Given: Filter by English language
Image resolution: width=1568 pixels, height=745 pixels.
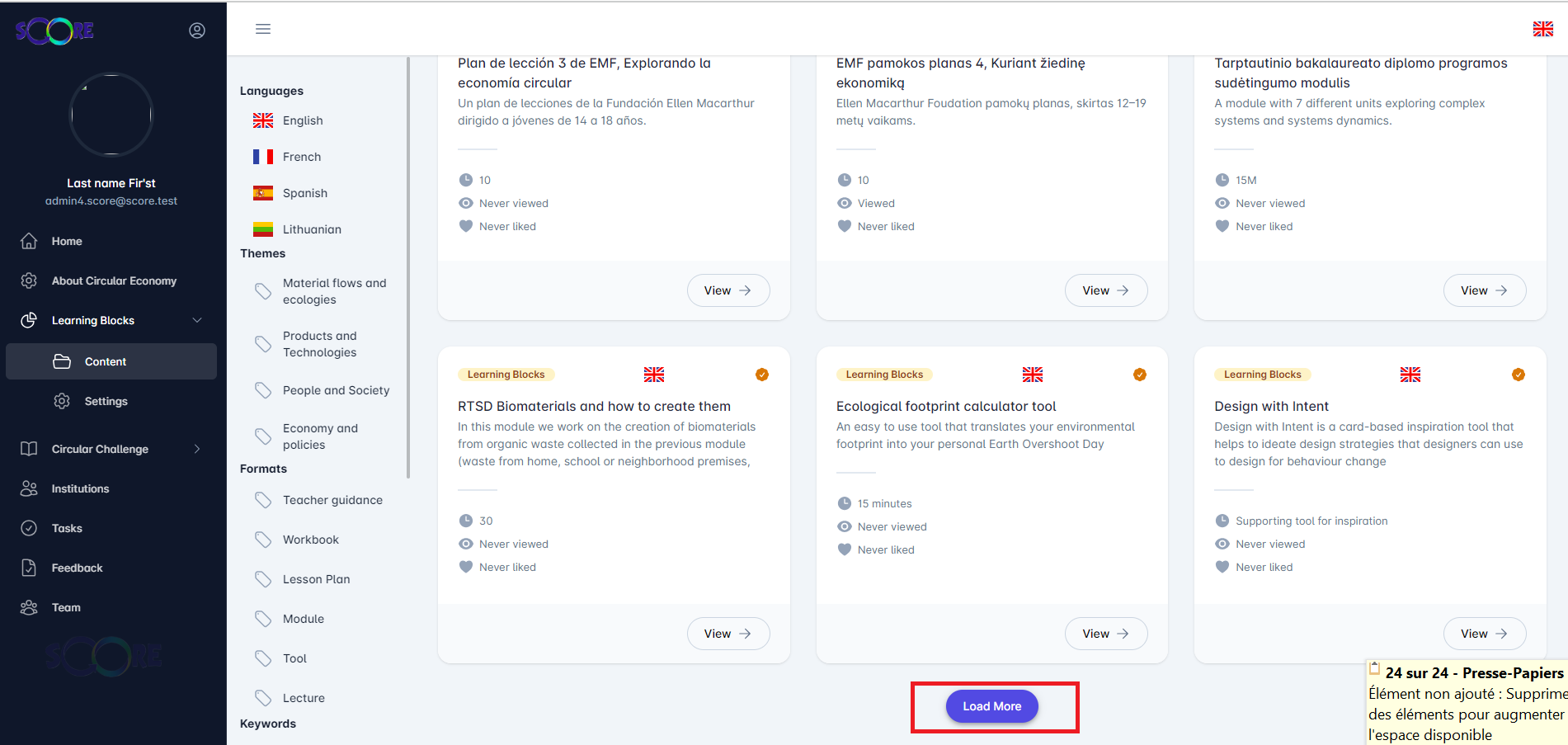Looking at the screenshot, I should click(302, 120).
